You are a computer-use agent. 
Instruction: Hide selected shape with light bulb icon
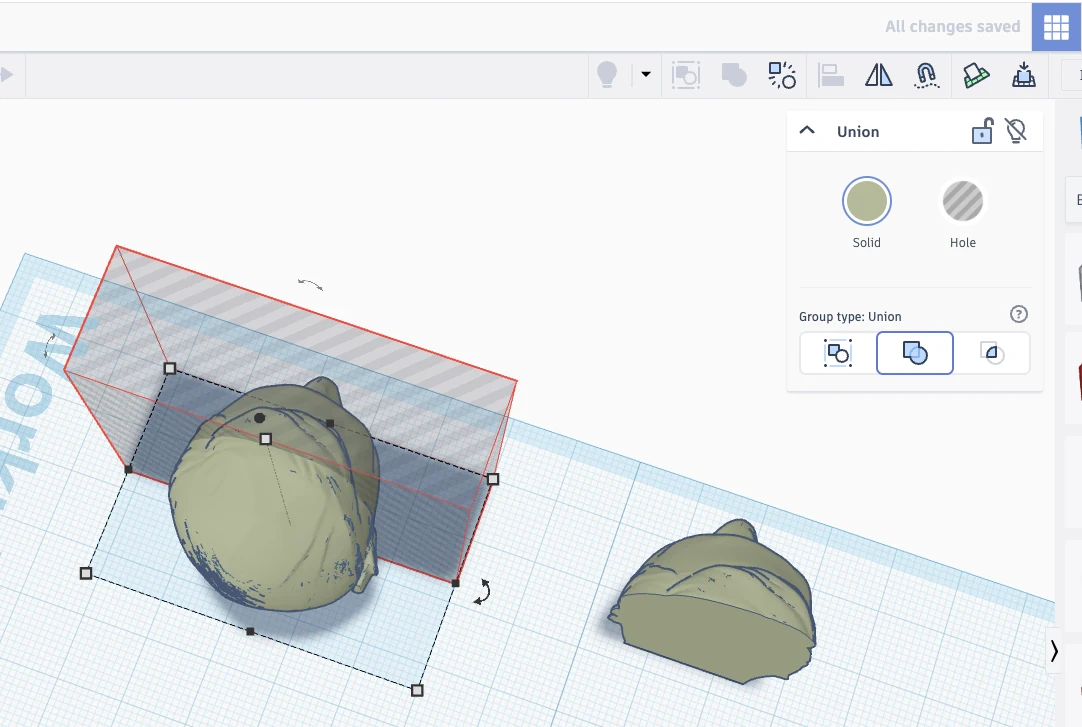[x=1016, y=130]
